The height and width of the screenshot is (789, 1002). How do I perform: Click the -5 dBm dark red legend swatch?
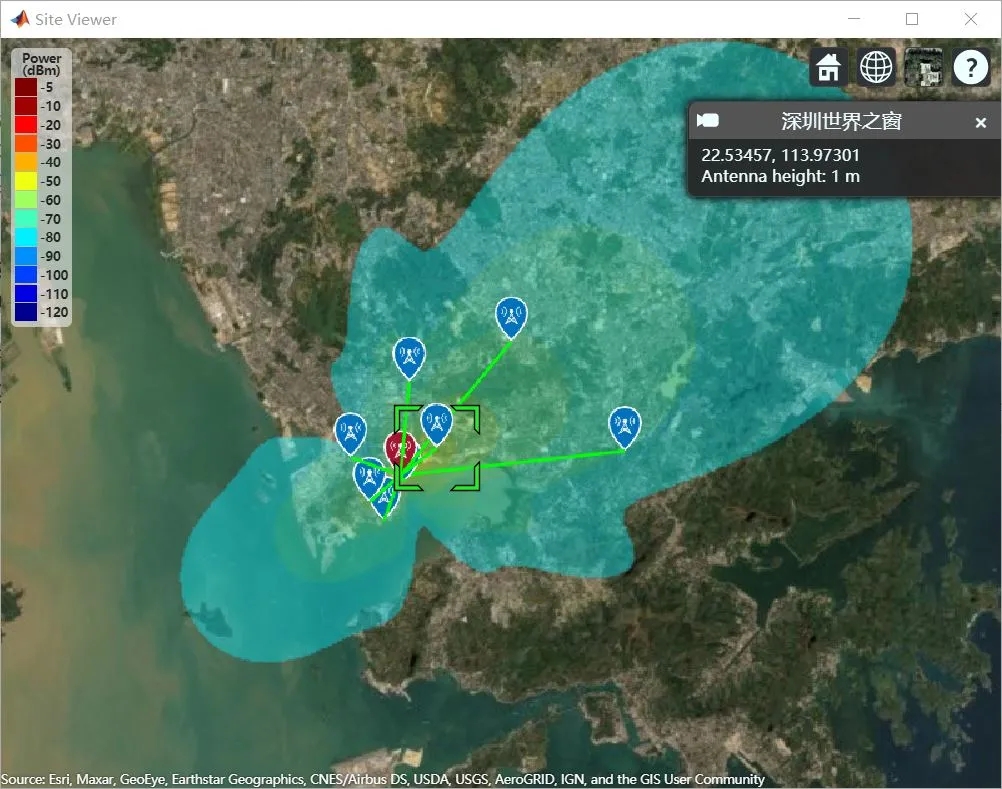26,88
